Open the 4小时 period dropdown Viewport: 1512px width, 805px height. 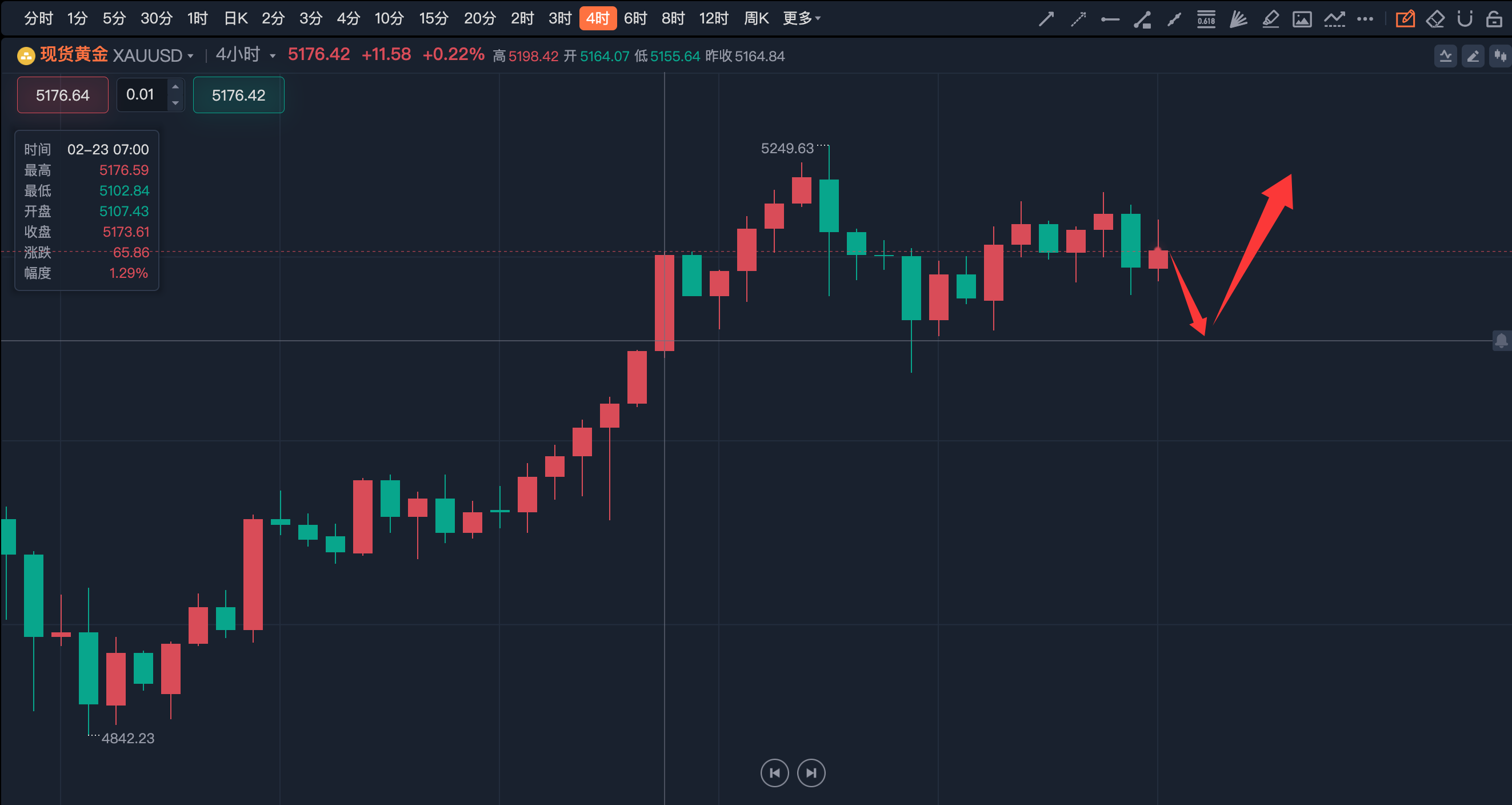pyautogui.click(x=273, y=56)
